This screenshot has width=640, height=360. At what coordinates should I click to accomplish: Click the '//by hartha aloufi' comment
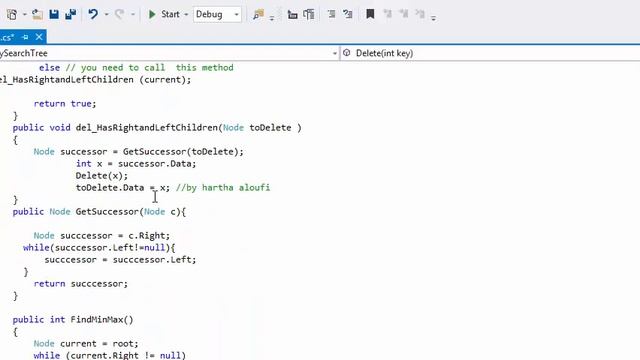click(x=223, y=188)
